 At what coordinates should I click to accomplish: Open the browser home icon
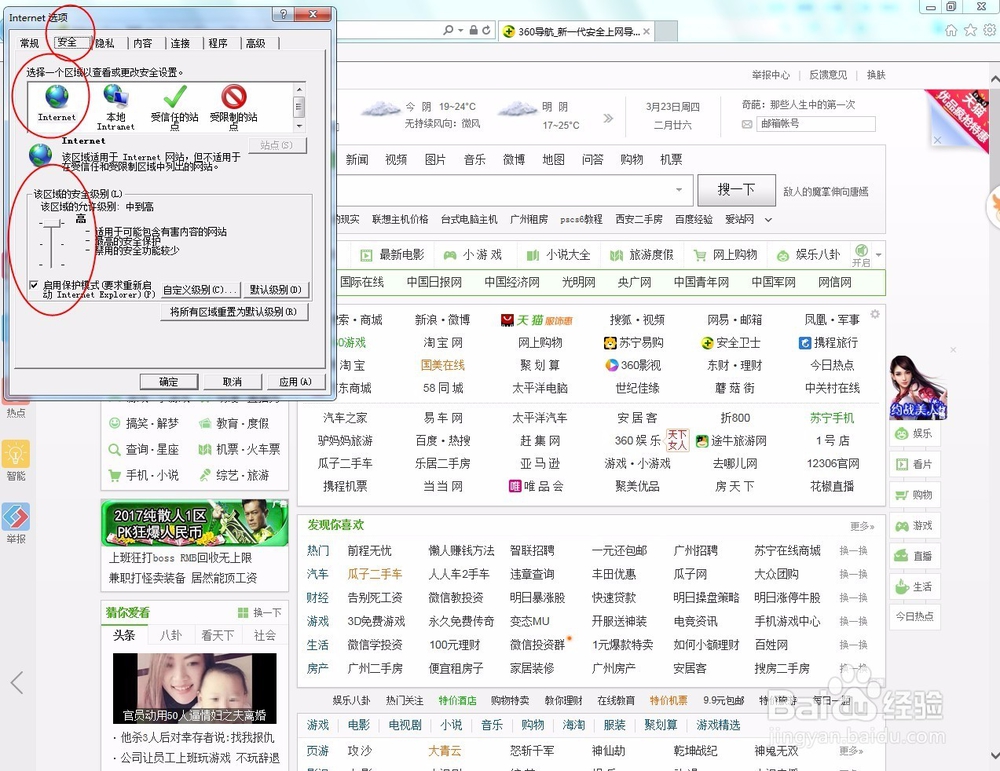pyautogui.click(x=951, y=30)
